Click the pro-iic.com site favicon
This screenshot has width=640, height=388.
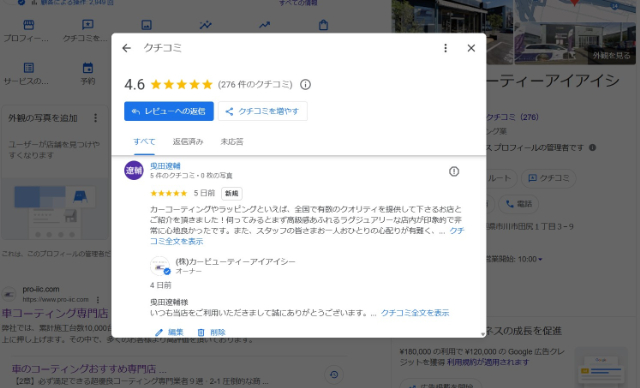point(9,294)
